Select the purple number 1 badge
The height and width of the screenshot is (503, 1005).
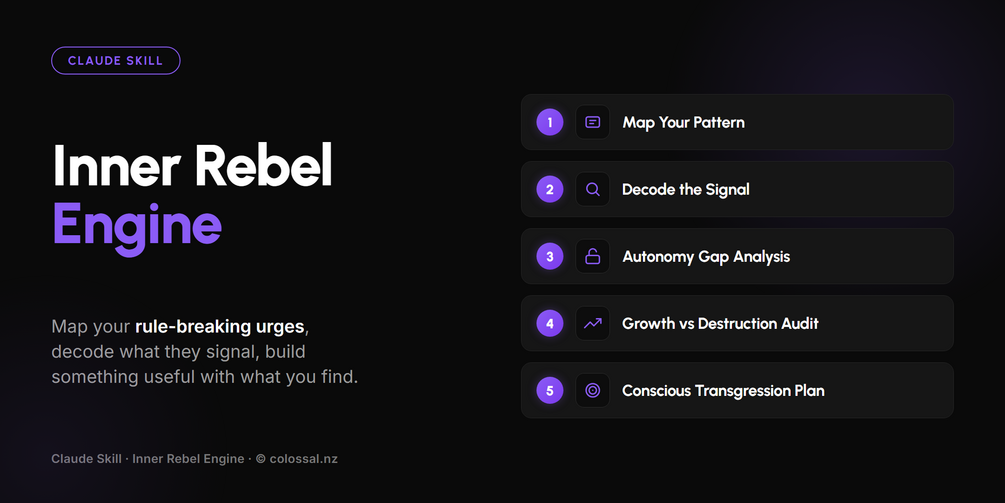pos(550,122)
